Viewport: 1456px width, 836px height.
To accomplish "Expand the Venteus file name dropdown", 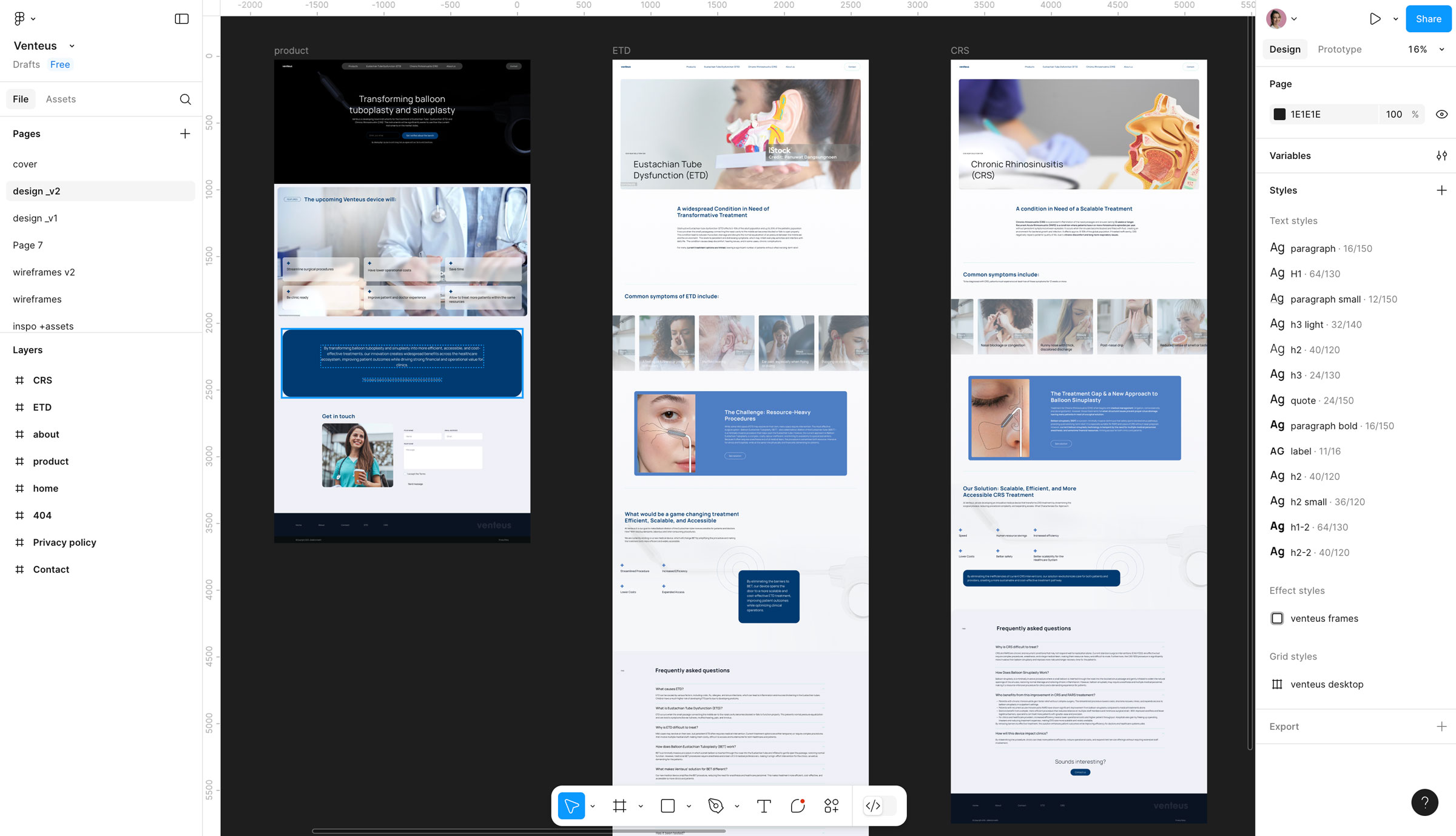I will (72, 46).
